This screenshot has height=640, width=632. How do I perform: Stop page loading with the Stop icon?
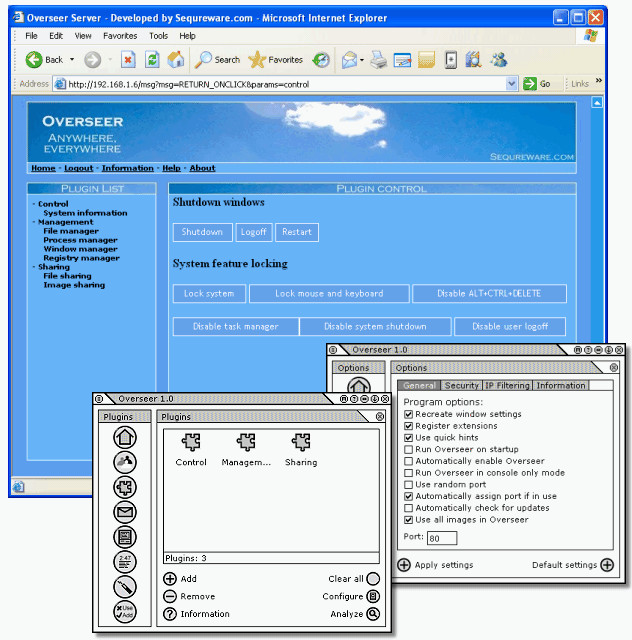coord(128,60)
